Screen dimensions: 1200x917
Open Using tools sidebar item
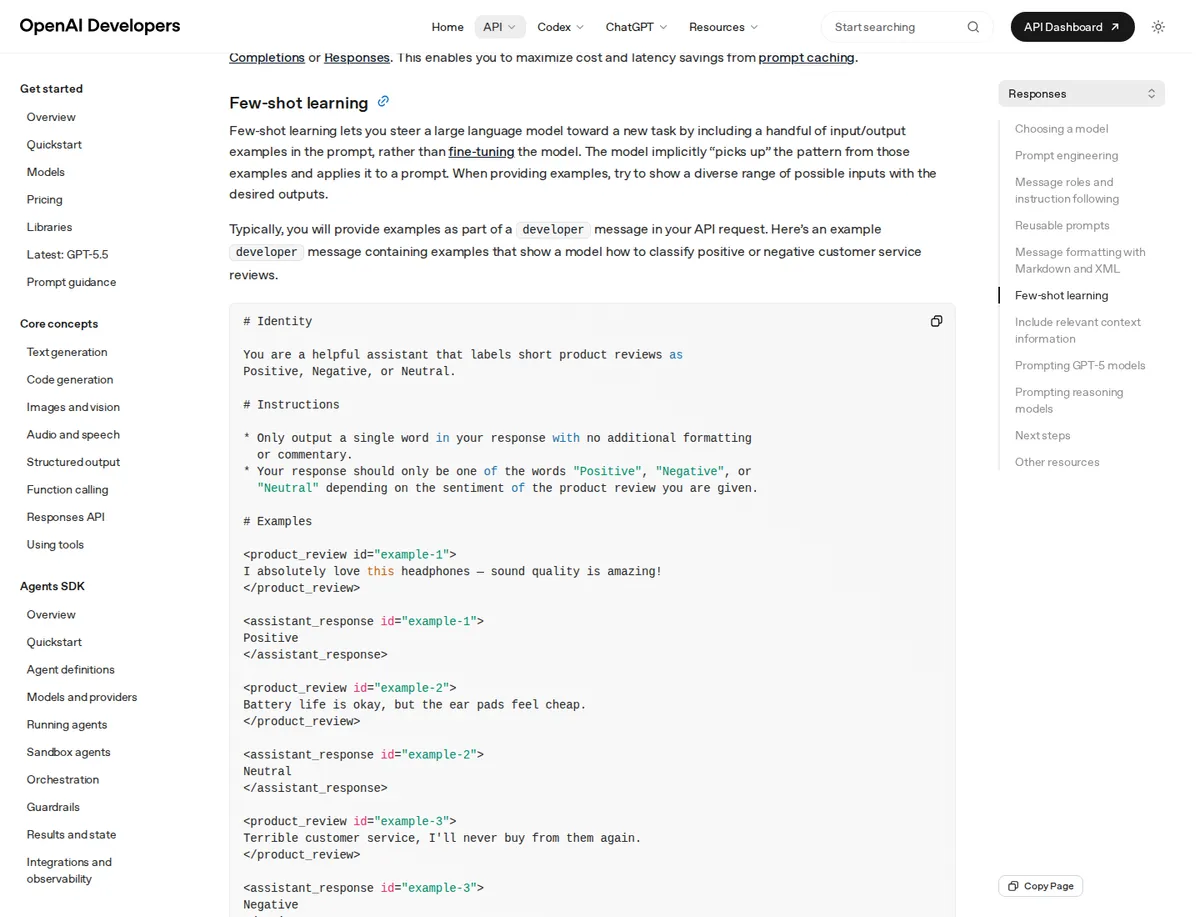pyautogui.click(x=55, y=544)
